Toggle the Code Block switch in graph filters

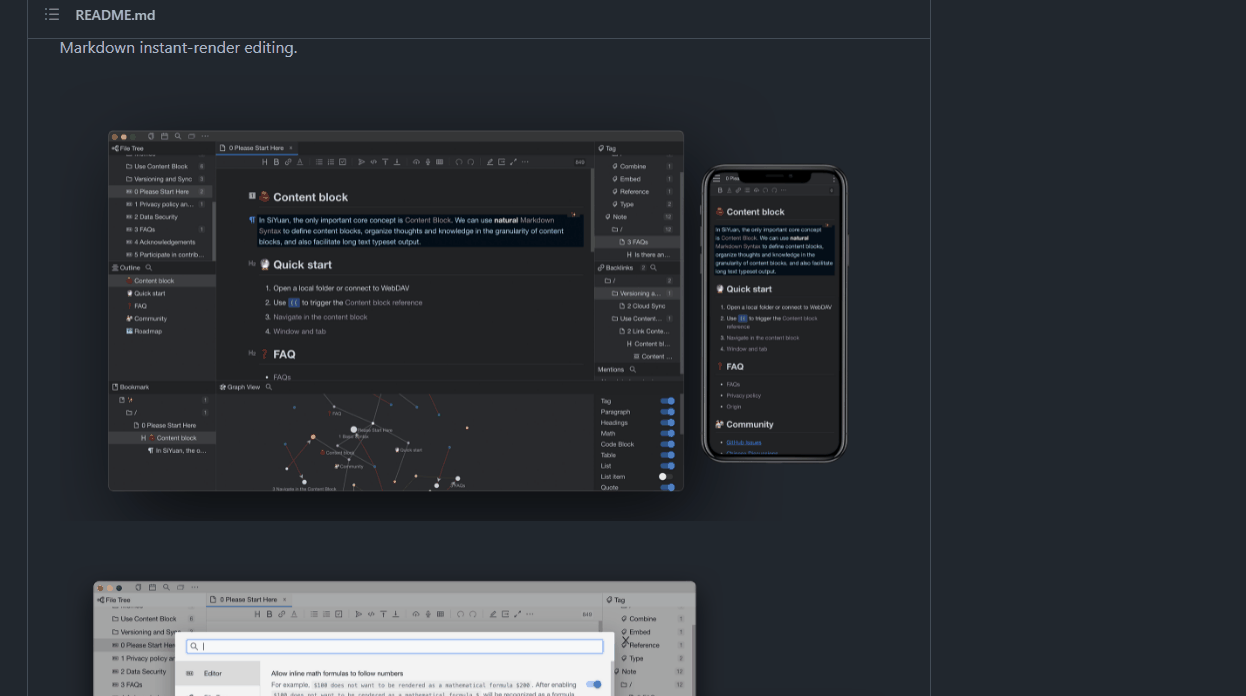[x=667, y=444]
